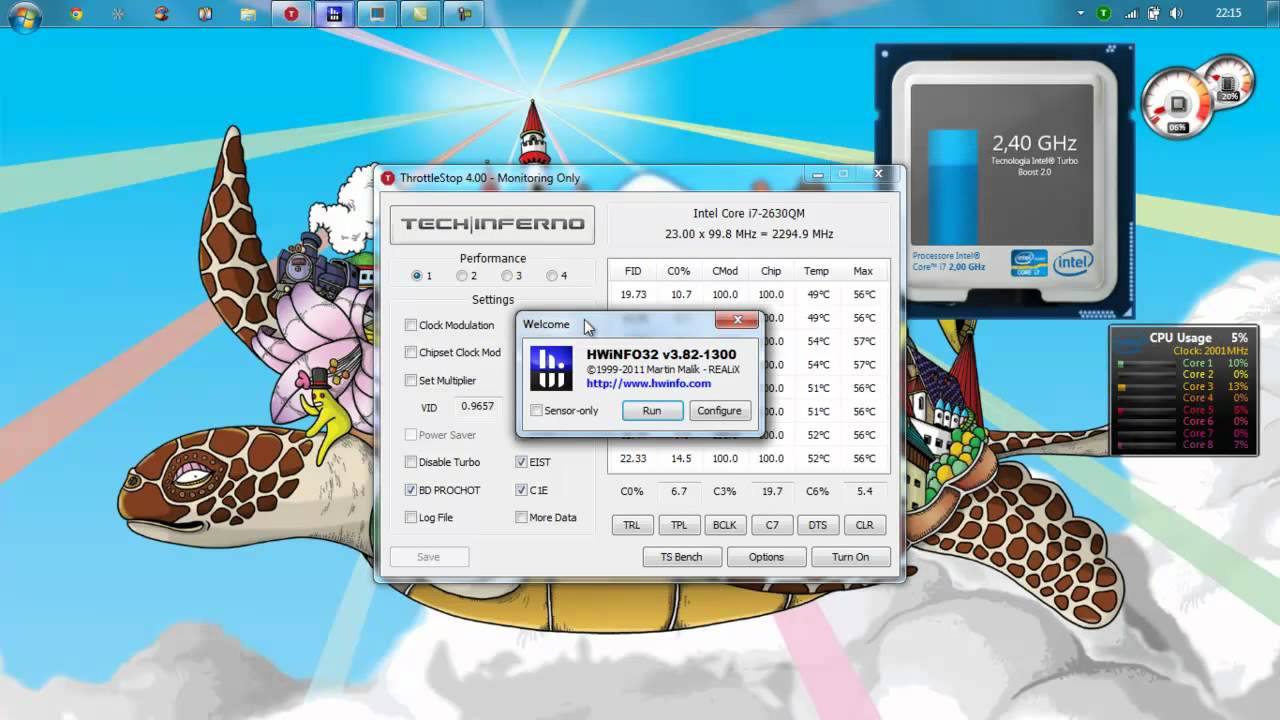Click the Intel logo badge on gadget
This screenshot has width=1280, height=720.
coord(1072,263)
